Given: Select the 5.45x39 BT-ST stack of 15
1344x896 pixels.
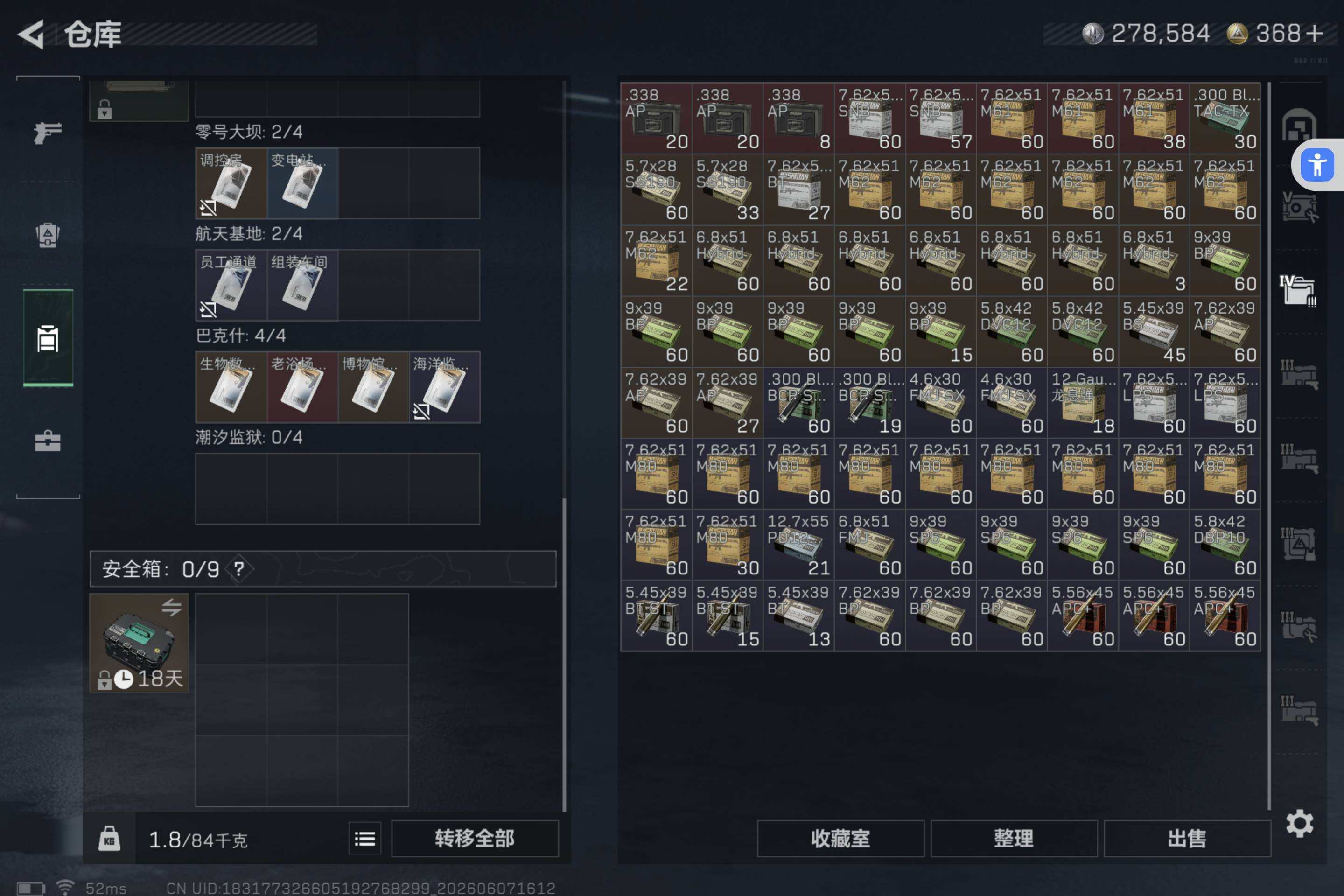Looking at the screenshot, I should point(728,616).
